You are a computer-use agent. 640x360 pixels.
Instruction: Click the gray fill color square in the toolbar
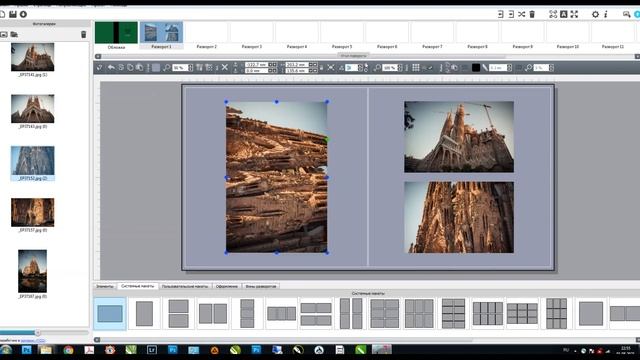tap(156, 67)
